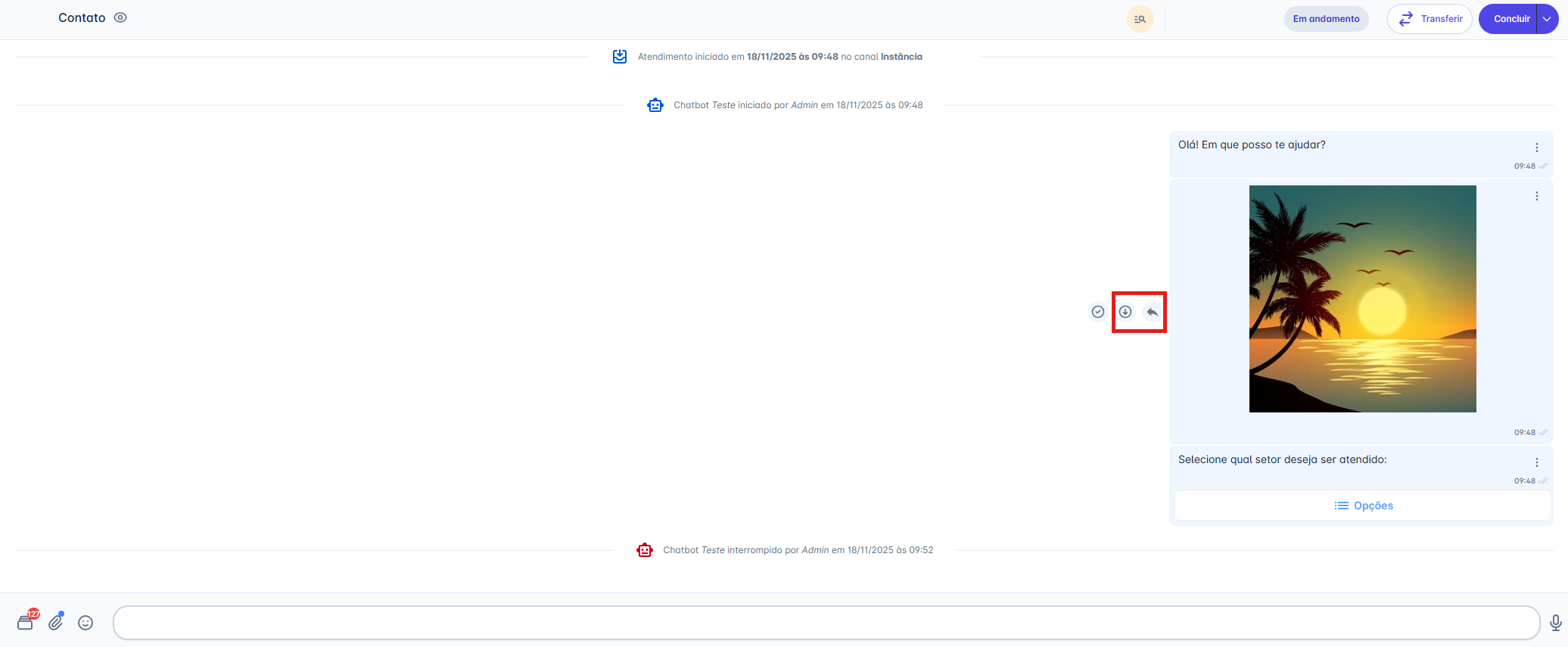Image resolution: width=1568 pixels, height=647 pixels.
Task: Open the emoji picker smiley icon
Action: (x=86, y=622)
